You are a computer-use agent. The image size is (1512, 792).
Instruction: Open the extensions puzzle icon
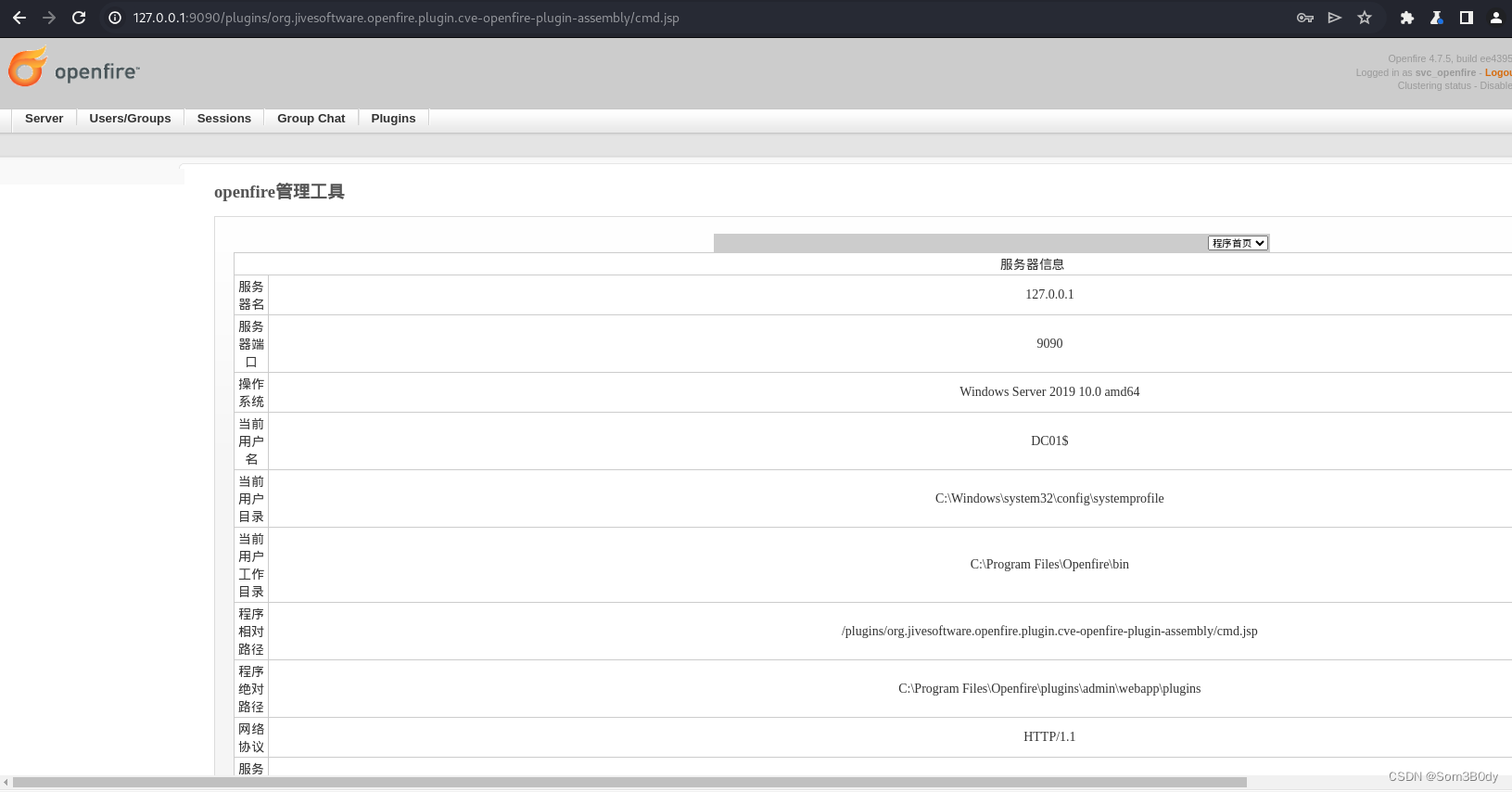click(x=1407, y=18)
